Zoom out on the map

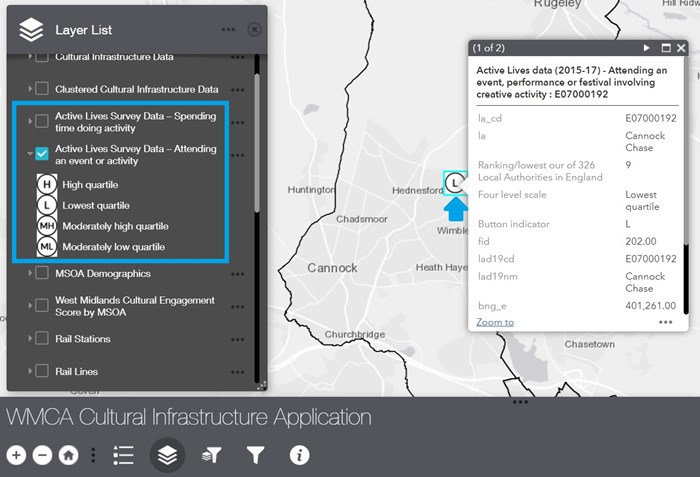(42, 455)
